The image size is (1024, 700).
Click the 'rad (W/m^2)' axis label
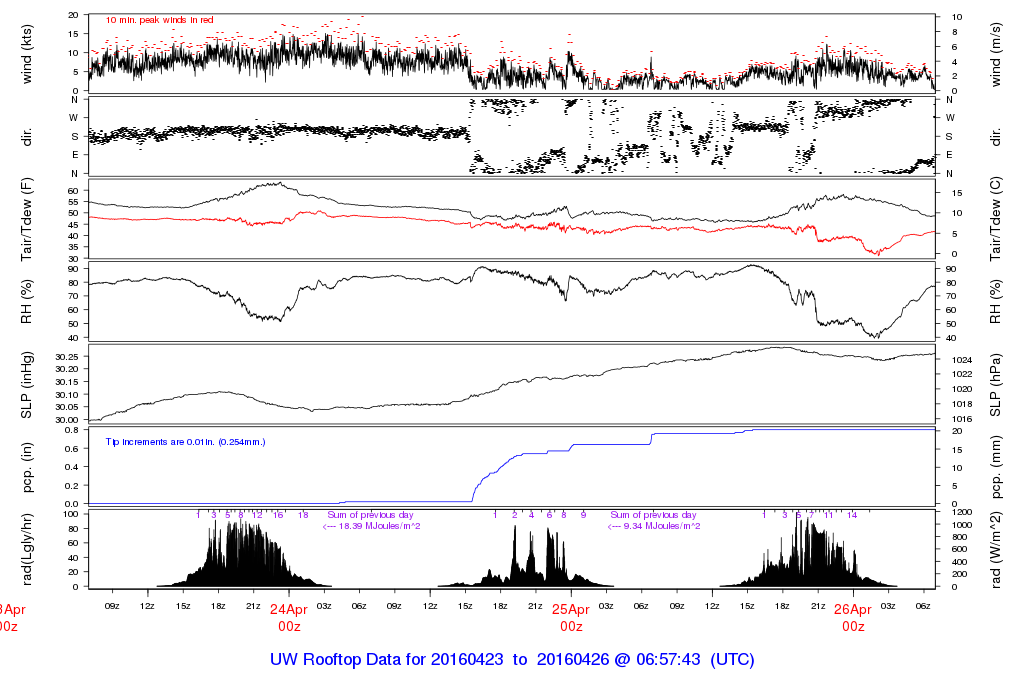(x=996, y=550)
